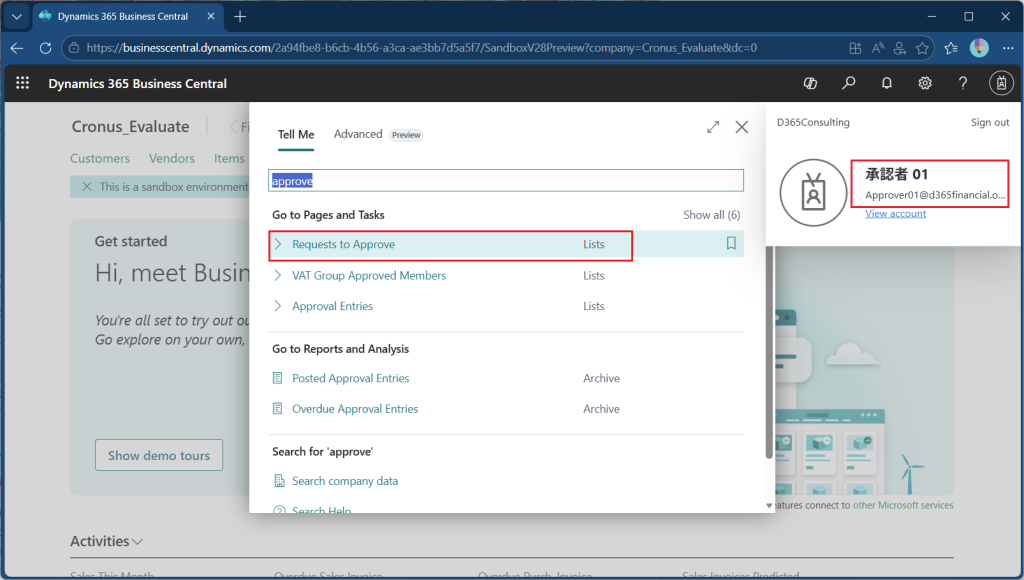The image size is (1024, 580).
Task: Click the search box containing 'approve'
Action: pyautogui.click(x=506, y=181)
